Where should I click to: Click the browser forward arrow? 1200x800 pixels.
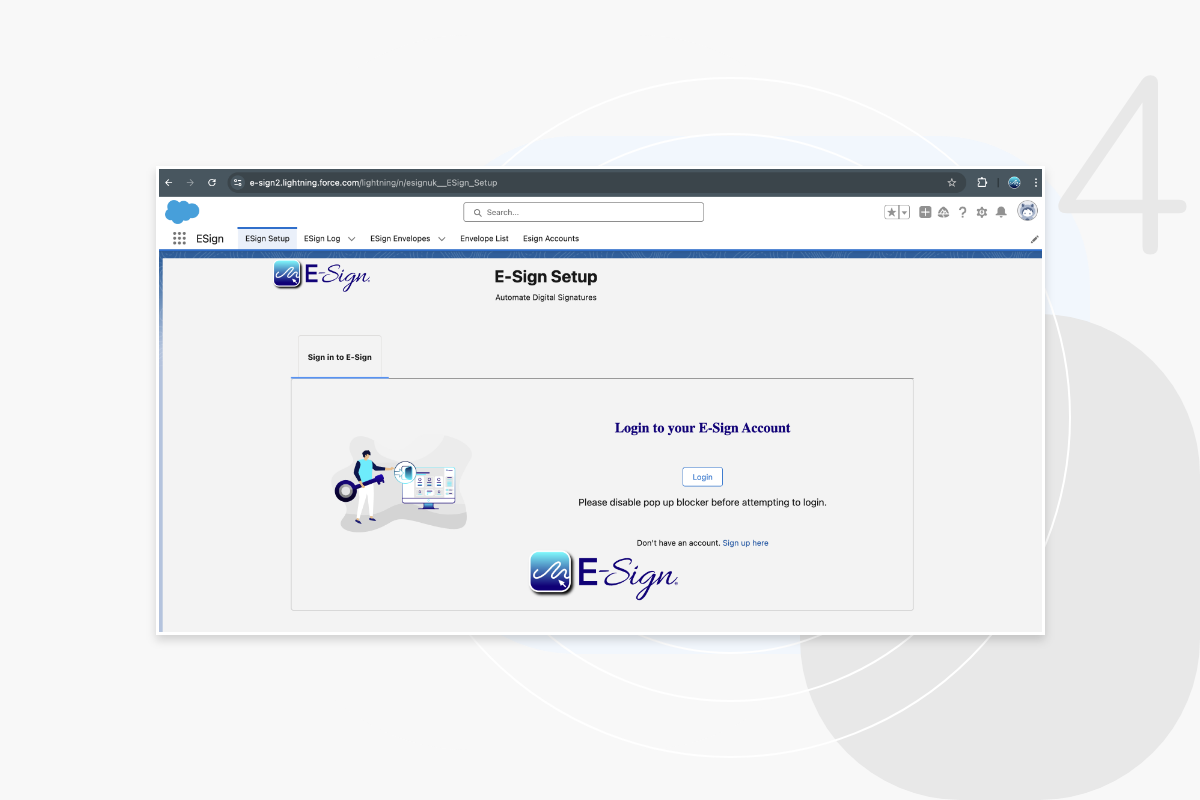(x=190, y=183)
